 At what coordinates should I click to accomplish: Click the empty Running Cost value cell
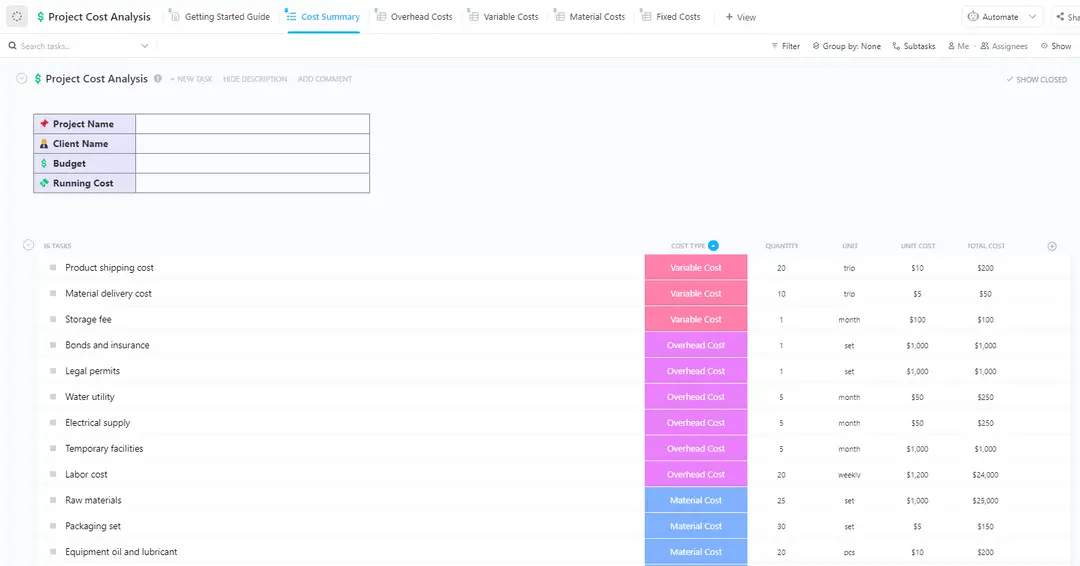click(x=252, y=183)
